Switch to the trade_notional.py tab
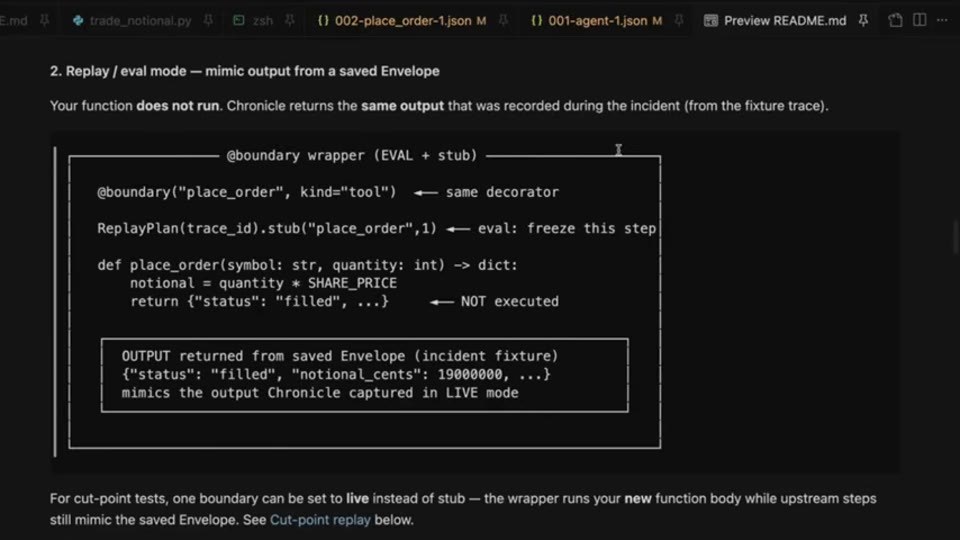This screenshot has height=540, width=960. click(140, 21)
